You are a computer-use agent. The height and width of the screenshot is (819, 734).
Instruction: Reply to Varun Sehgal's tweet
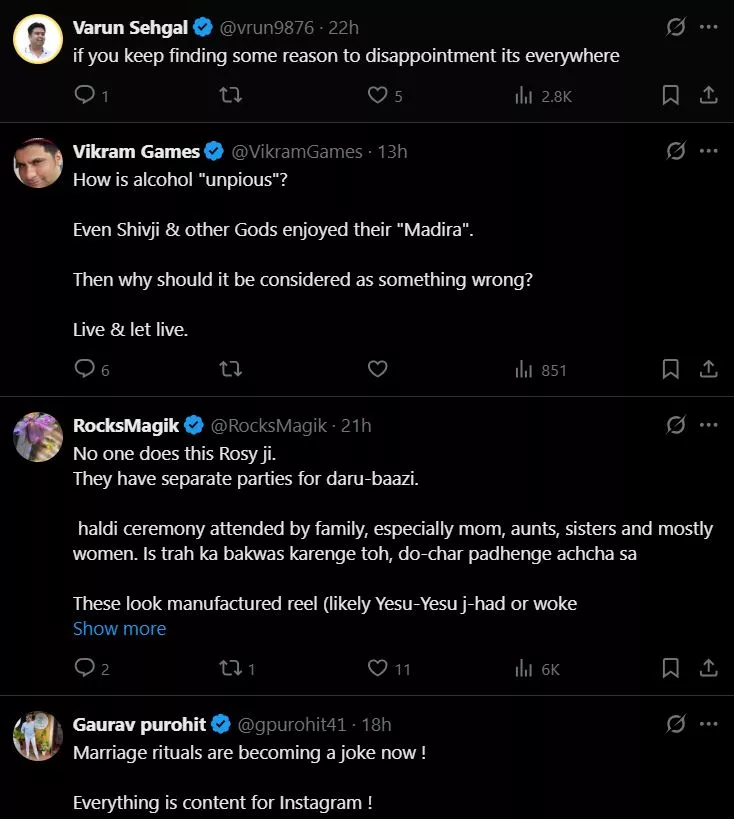(86, 95)
